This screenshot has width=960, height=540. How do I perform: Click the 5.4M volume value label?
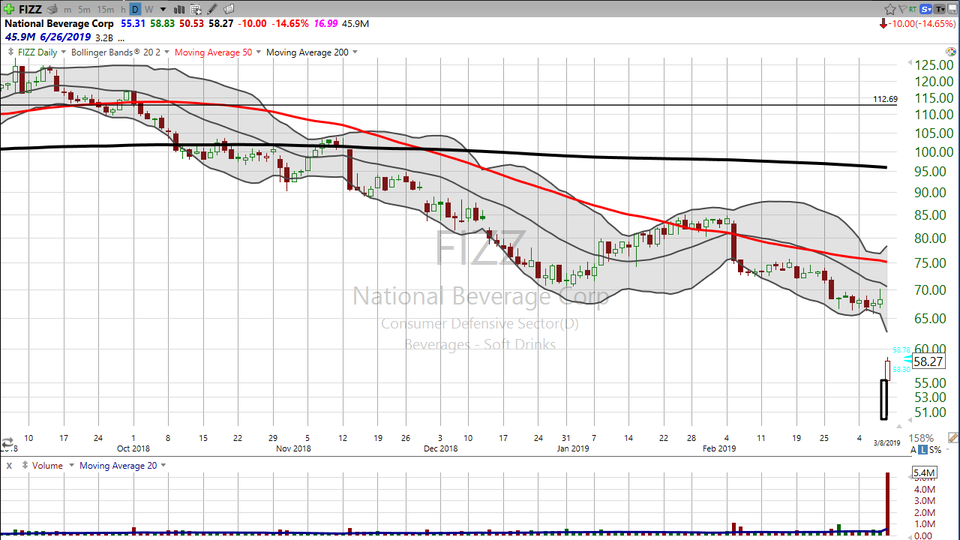coord(923,473)
